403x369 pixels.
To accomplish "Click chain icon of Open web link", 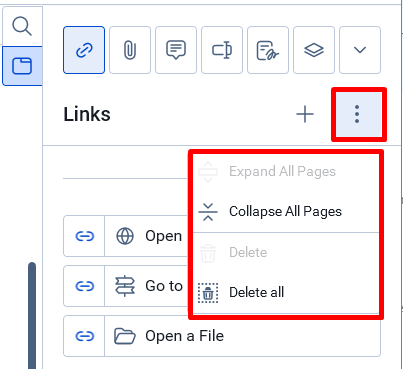I will [x=85, y=236].
